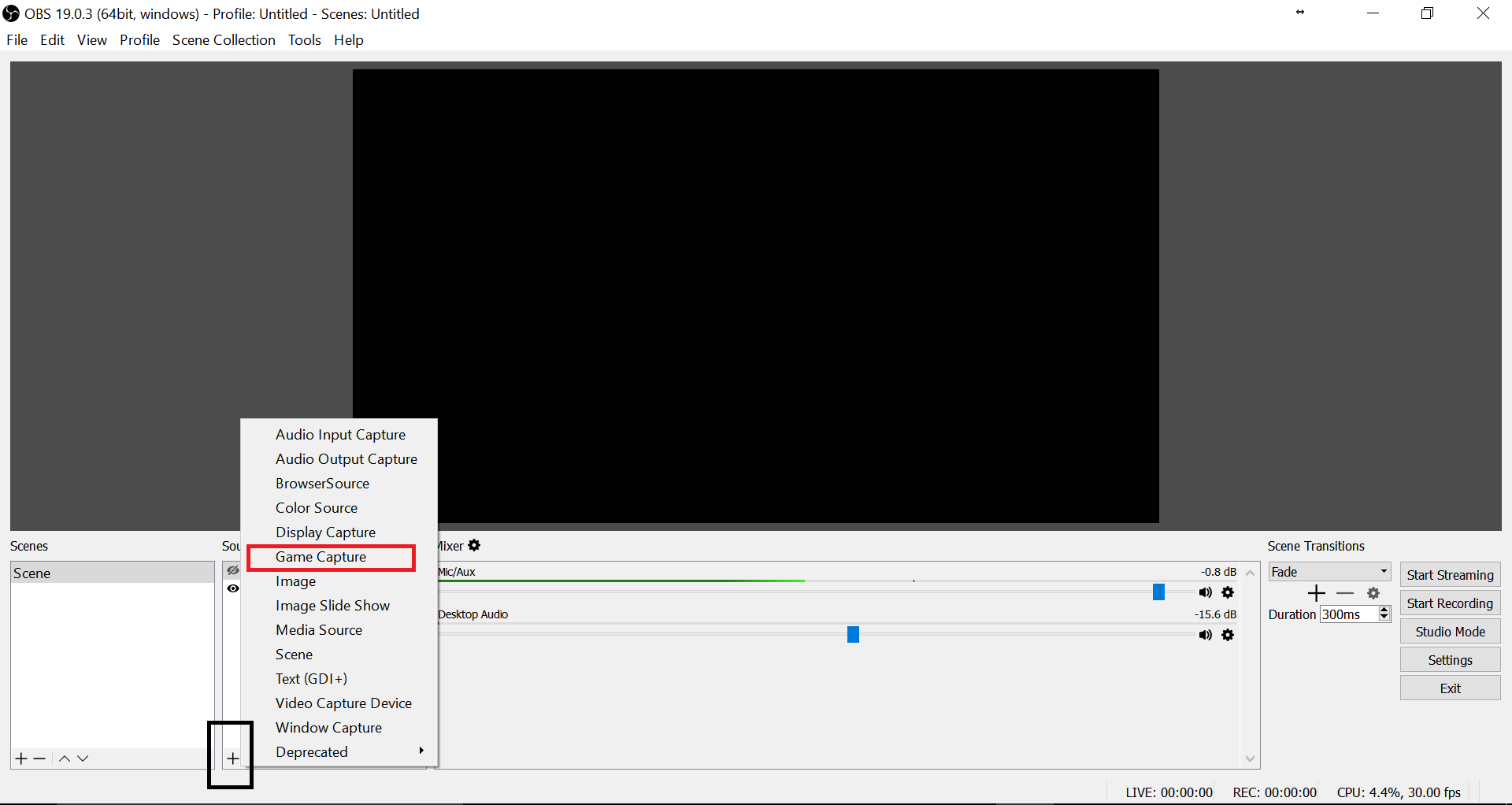Move scene down with the arrow icon
The height and width of the screenshot is (805, 1512).
[83, 759]
